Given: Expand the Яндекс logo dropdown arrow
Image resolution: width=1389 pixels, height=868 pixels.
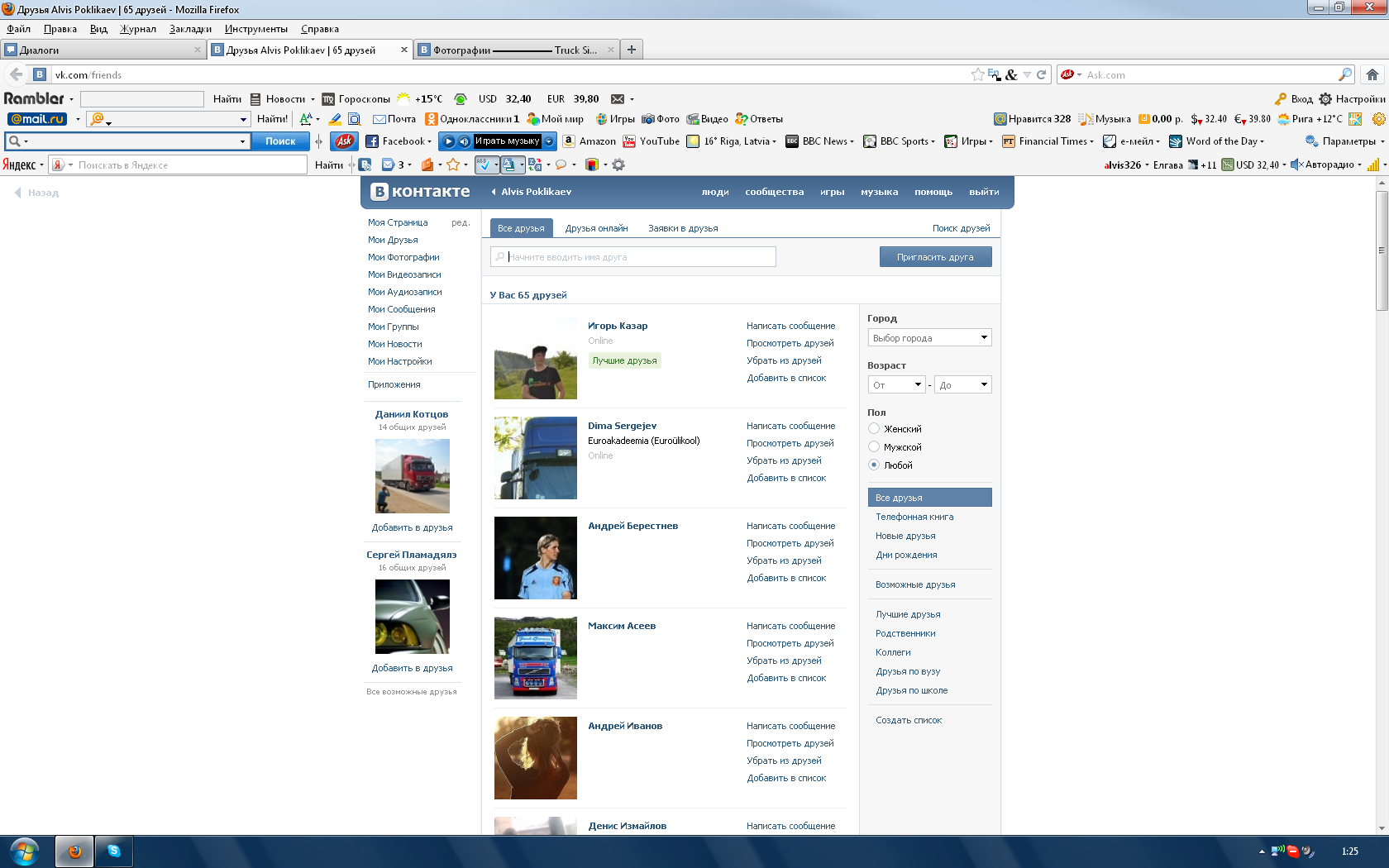Looking at the screenshot, I should [41, 165].
